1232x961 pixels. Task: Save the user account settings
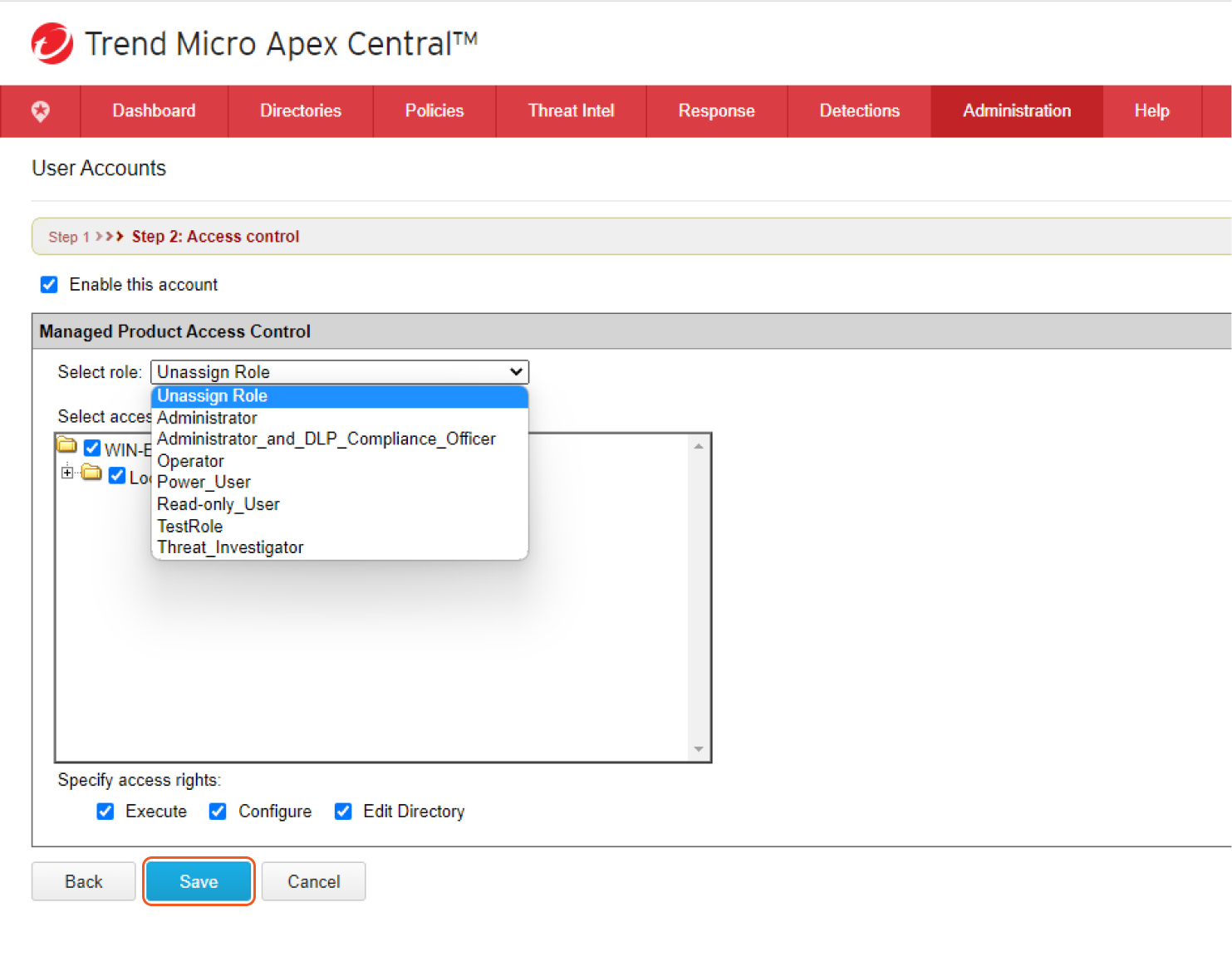click(199, 881)
